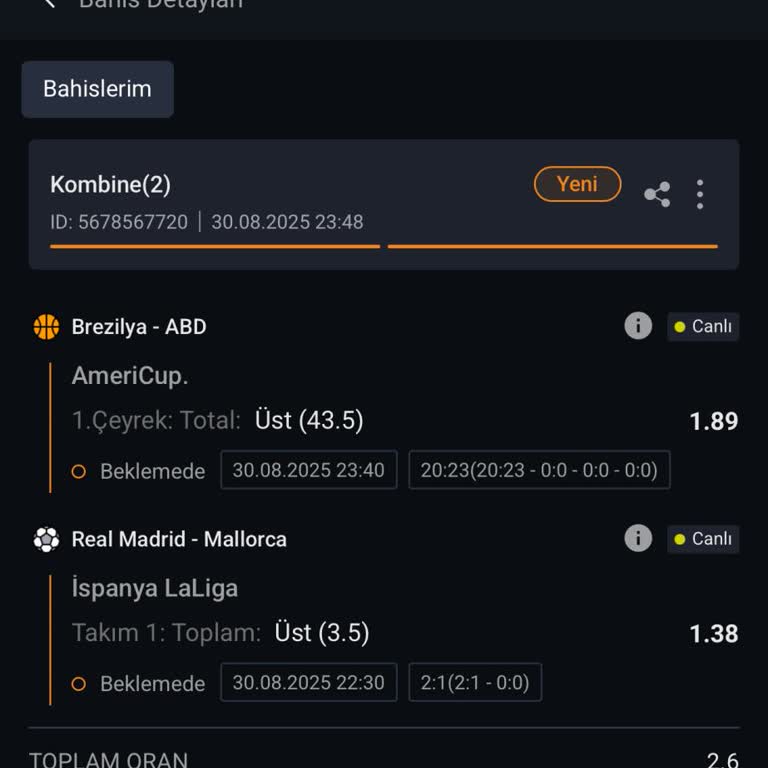Tap the 20:23 live score box
The image size is (768, 768).
pyautogui.click(x=539, y=470)
